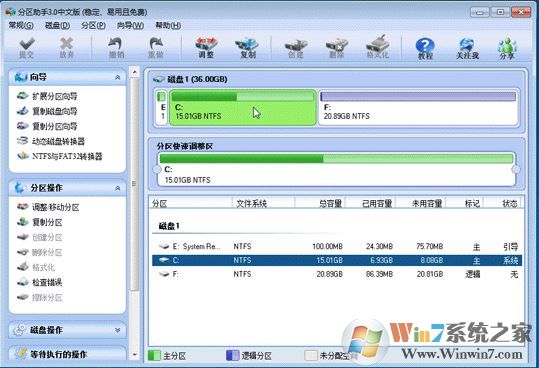Select the small E partition block
539x368 pixels.
click(x=162, y=107)
